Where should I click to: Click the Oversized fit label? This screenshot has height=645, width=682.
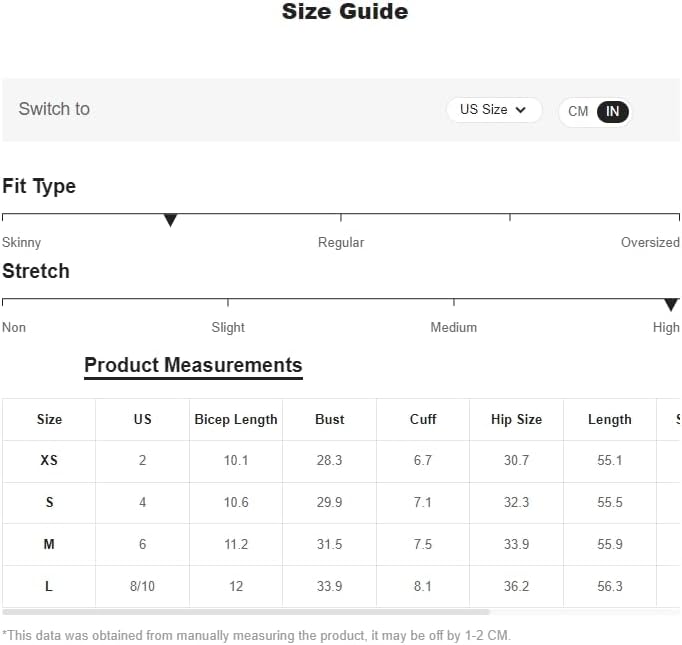coord(650,242)
